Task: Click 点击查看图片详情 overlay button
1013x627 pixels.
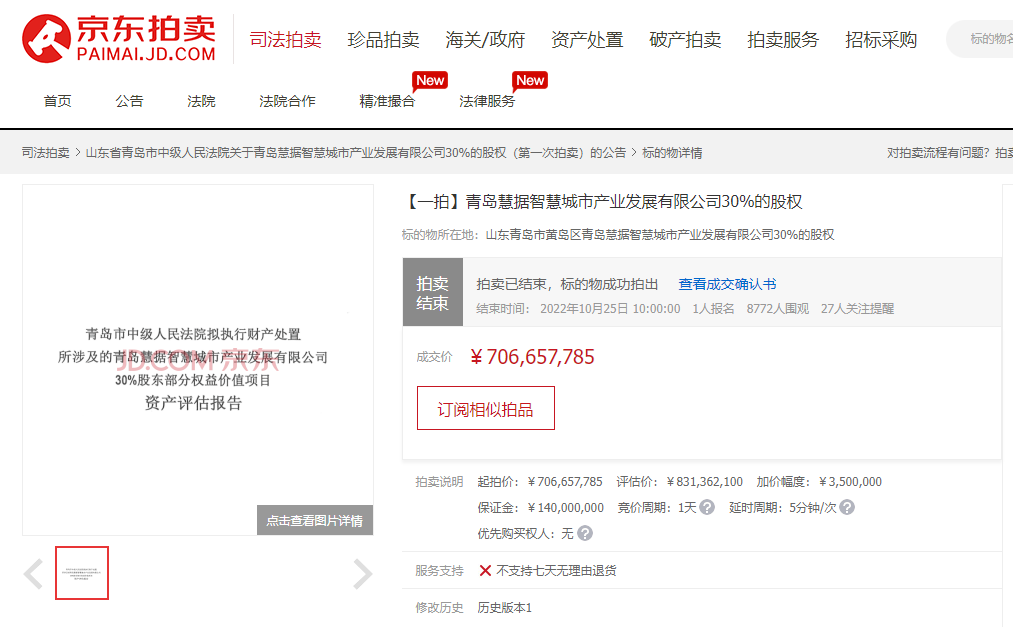Action: click(x=314, y=521)
